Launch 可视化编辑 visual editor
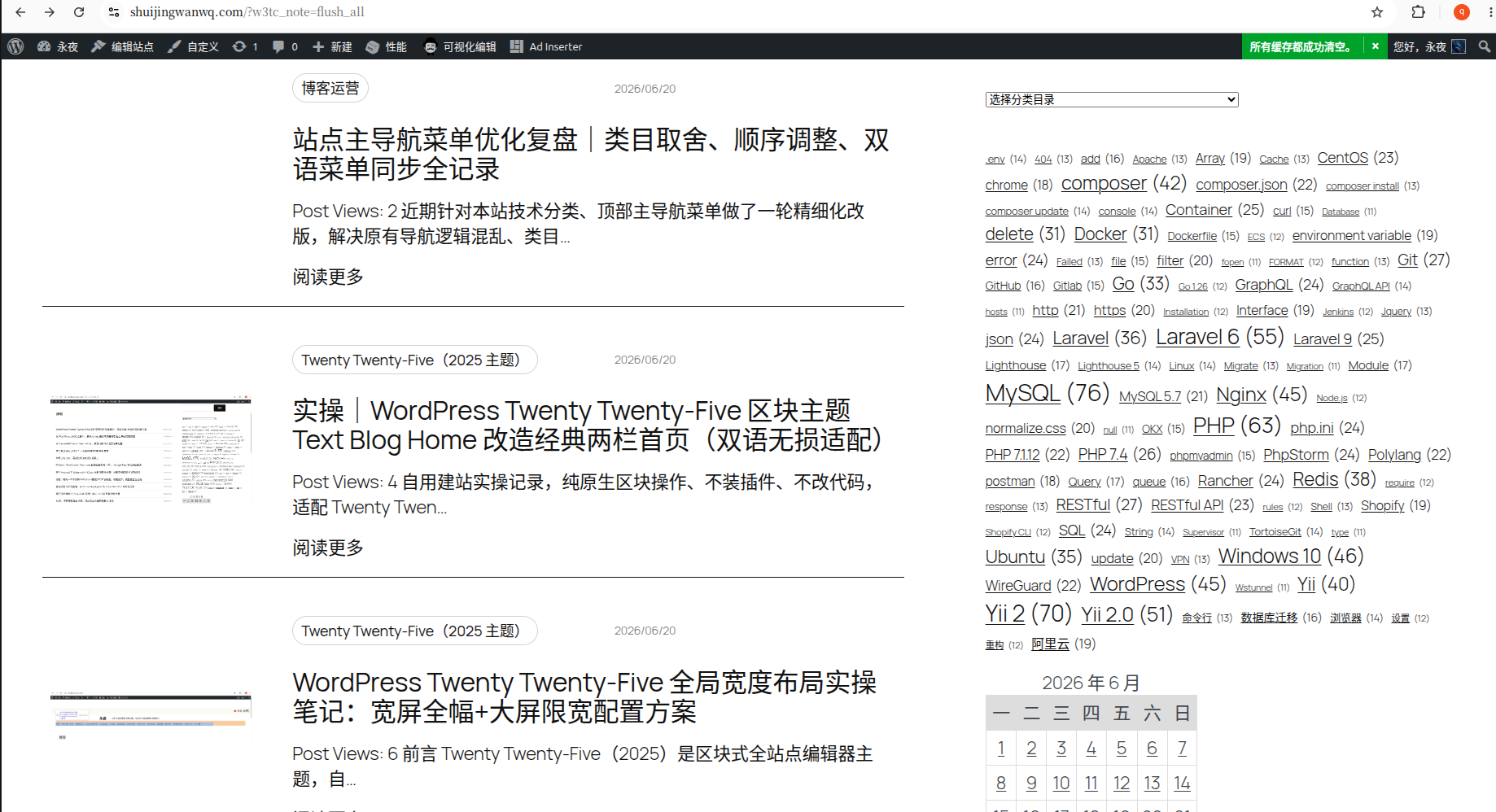The width and height of the screenshot is (1496, 812). [460, 46]
